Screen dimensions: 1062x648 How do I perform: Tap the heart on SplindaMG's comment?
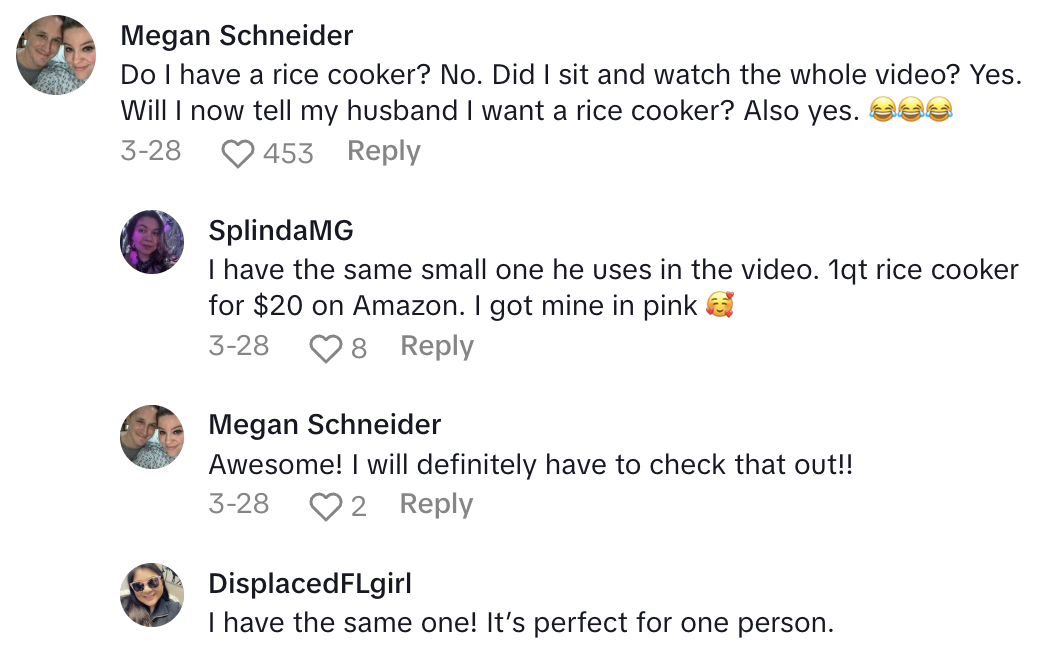tap(326, 348)
